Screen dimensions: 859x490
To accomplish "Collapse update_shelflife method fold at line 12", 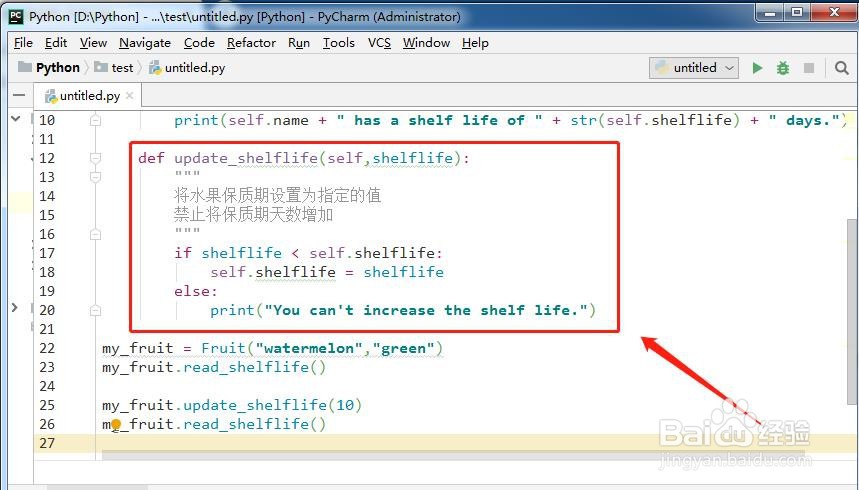I will click(x=95, y=158).
